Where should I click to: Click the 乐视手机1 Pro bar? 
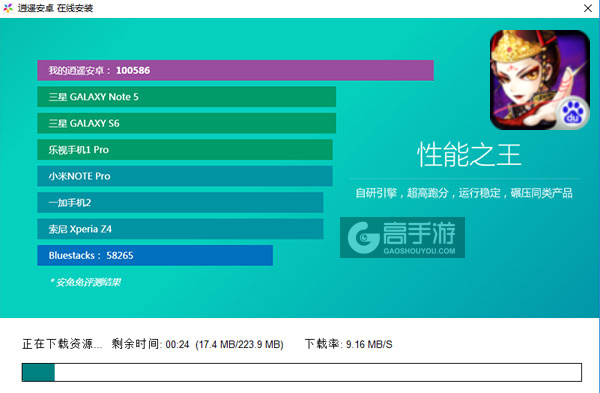pyautogui.click(x=185, y=150)
